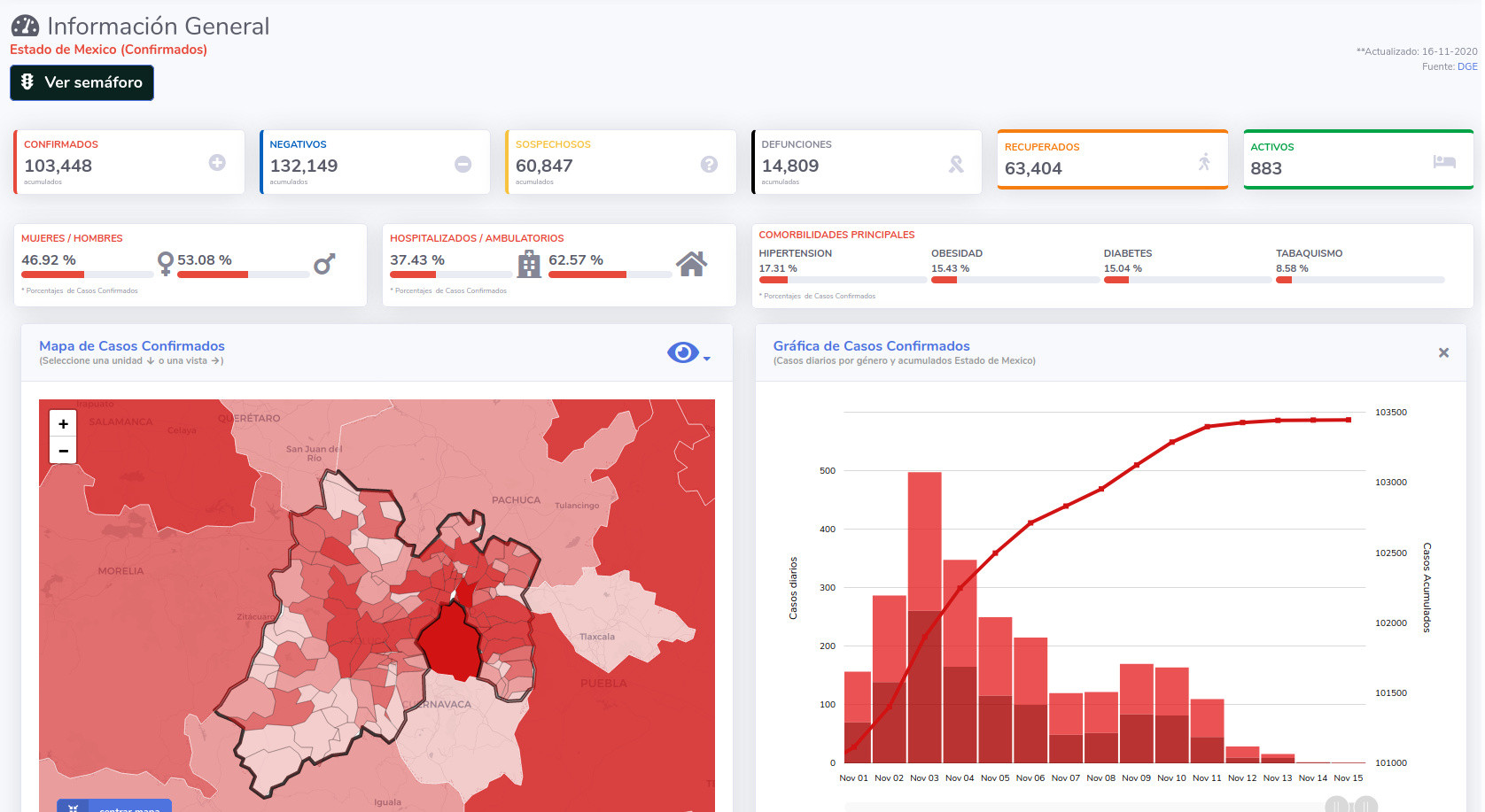Click the Gráfica de Casos Confirmados title
Screen dimensions: 1485x812
pyautogui.click(x=871, y=346)
